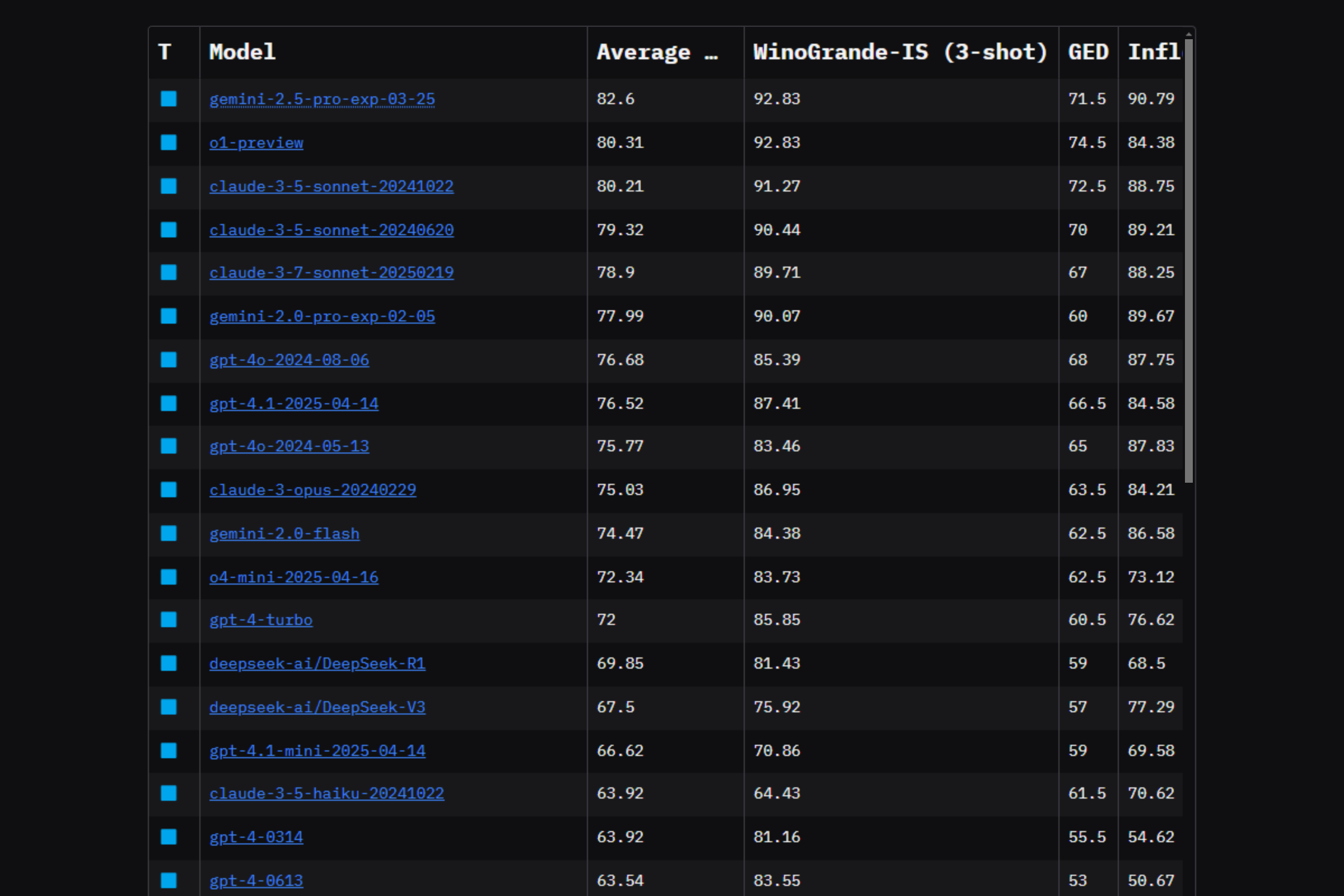
Task: Click blue type icon for o1-preview row
Action: [x=169, y=142]
